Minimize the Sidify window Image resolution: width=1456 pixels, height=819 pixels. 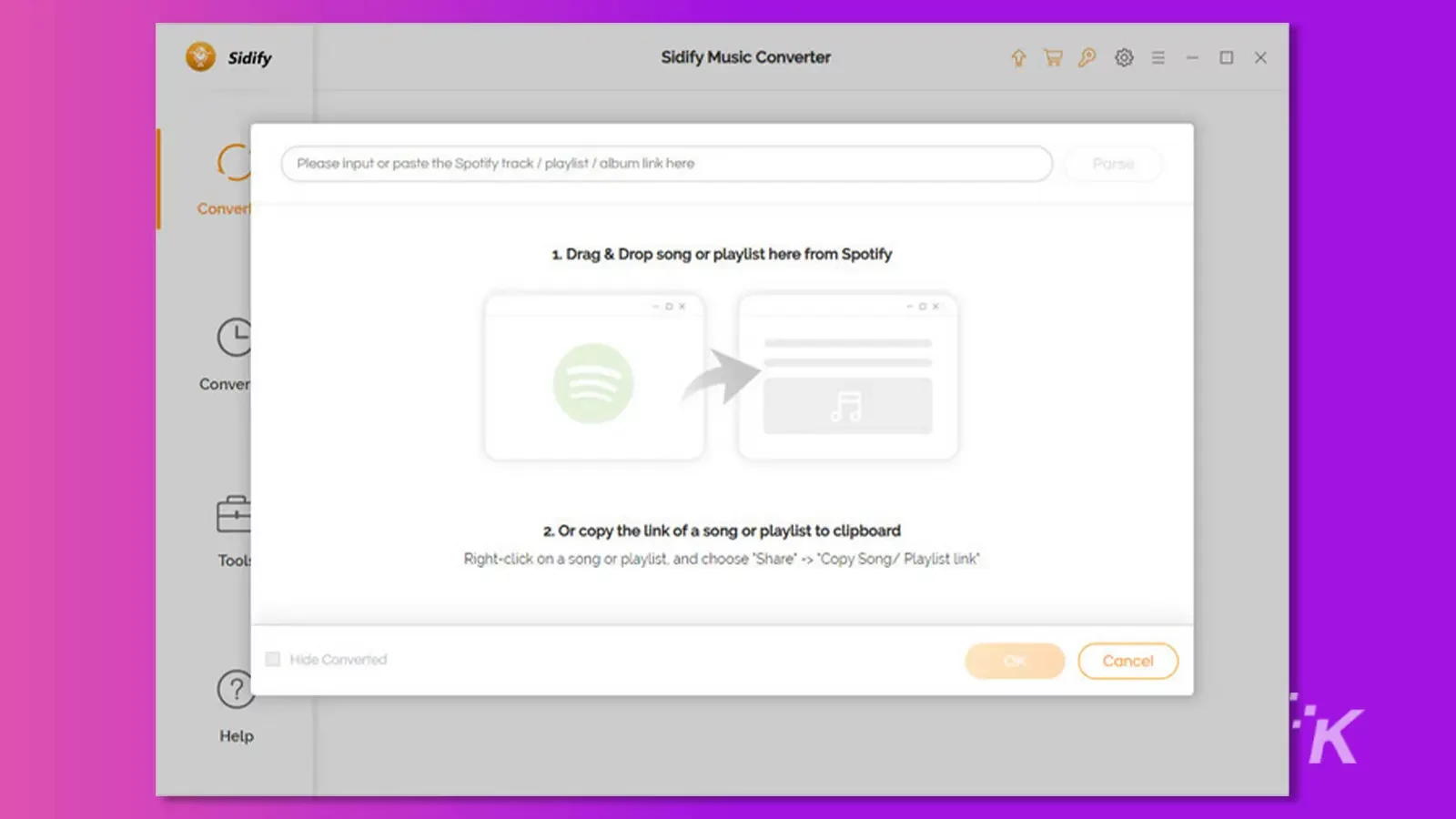pos(1192,57)
